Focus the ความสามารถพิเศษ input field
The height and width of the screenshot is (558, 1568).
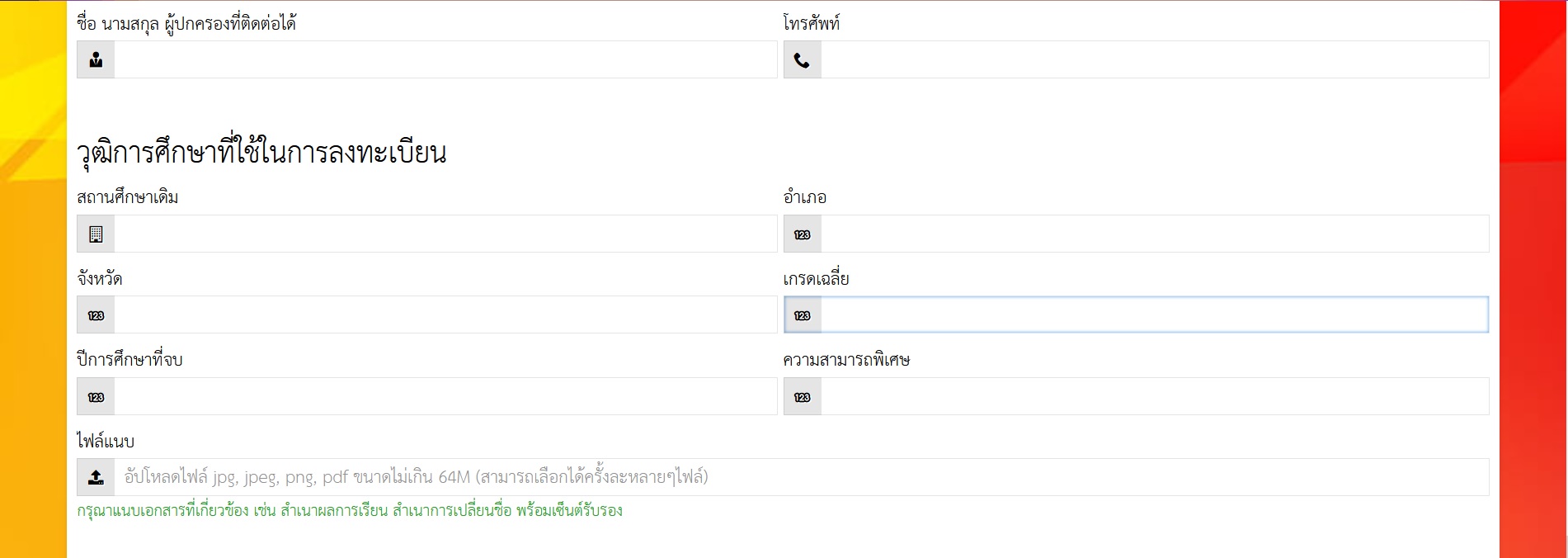coord(1155,396)
